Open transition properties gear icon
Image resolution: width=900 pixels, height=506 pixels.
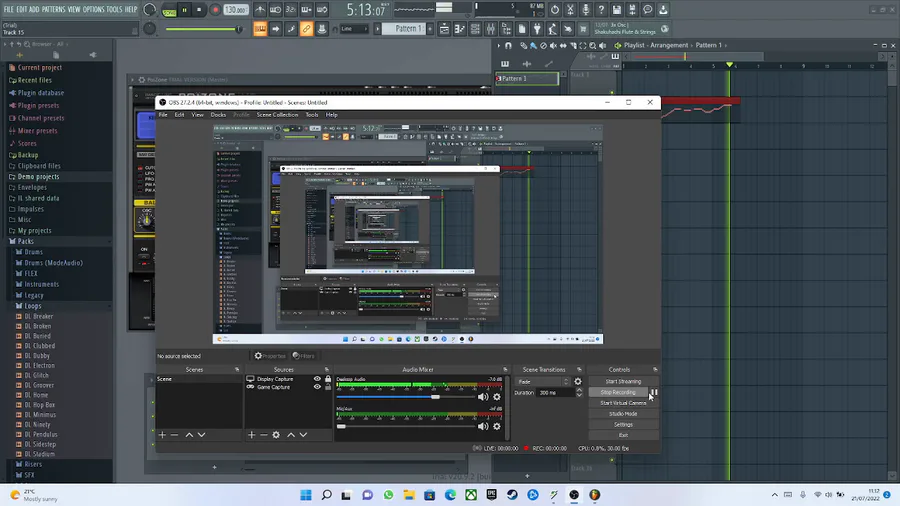[x=578, y=382]
